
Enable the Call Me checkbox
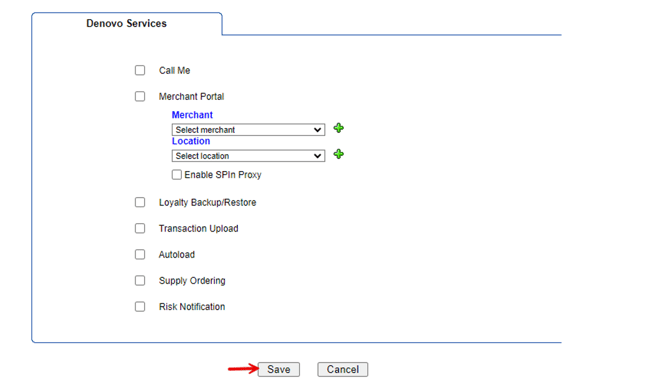tap(140, 70)
